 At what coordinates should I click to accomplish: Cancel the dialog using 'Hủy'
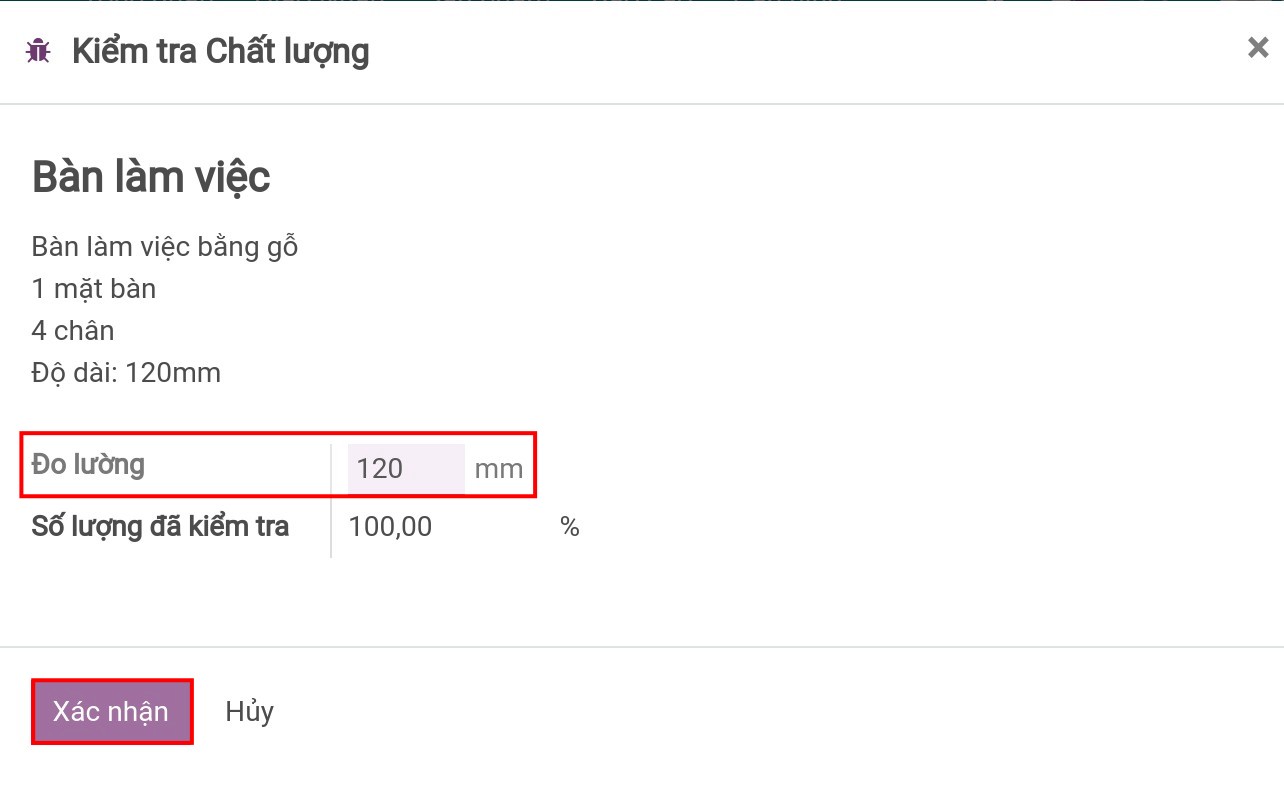[249, 711]
